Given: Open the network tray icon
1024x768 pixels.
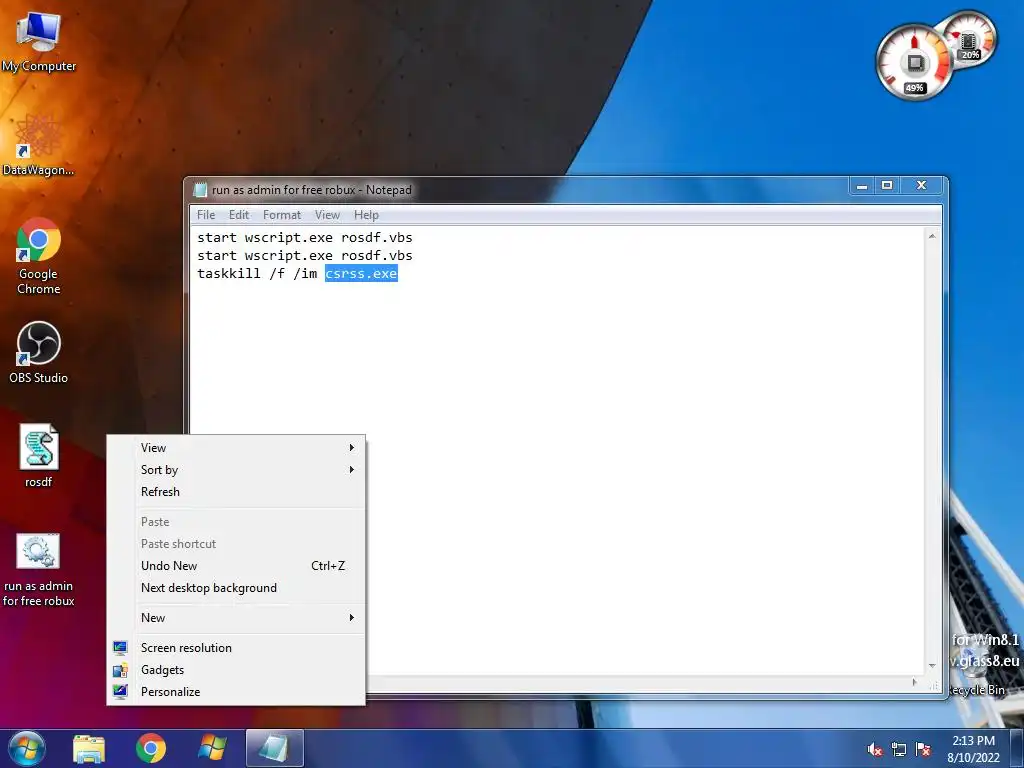Looking at the screenshot, I should [899, 749].
